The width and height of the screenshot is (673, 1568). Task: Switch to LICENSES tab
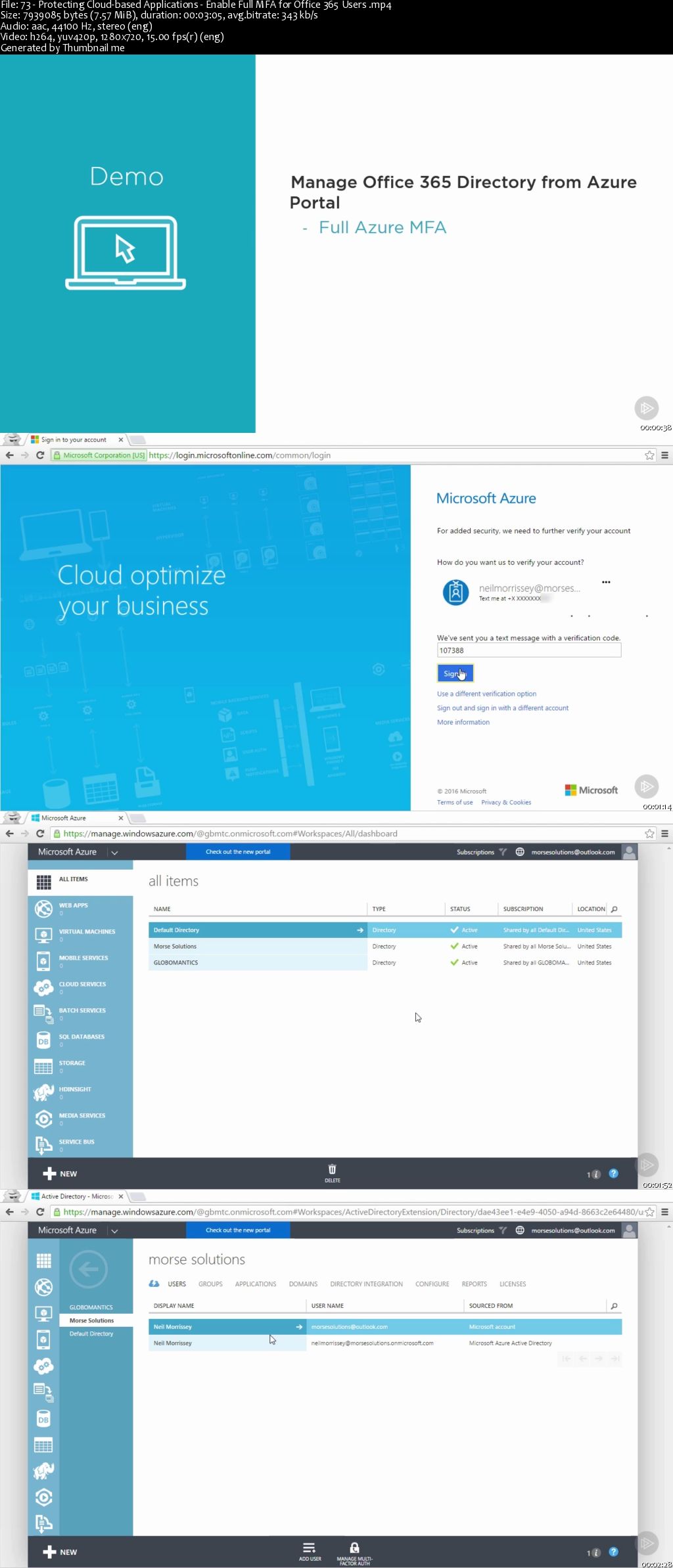coord(513,1284)
